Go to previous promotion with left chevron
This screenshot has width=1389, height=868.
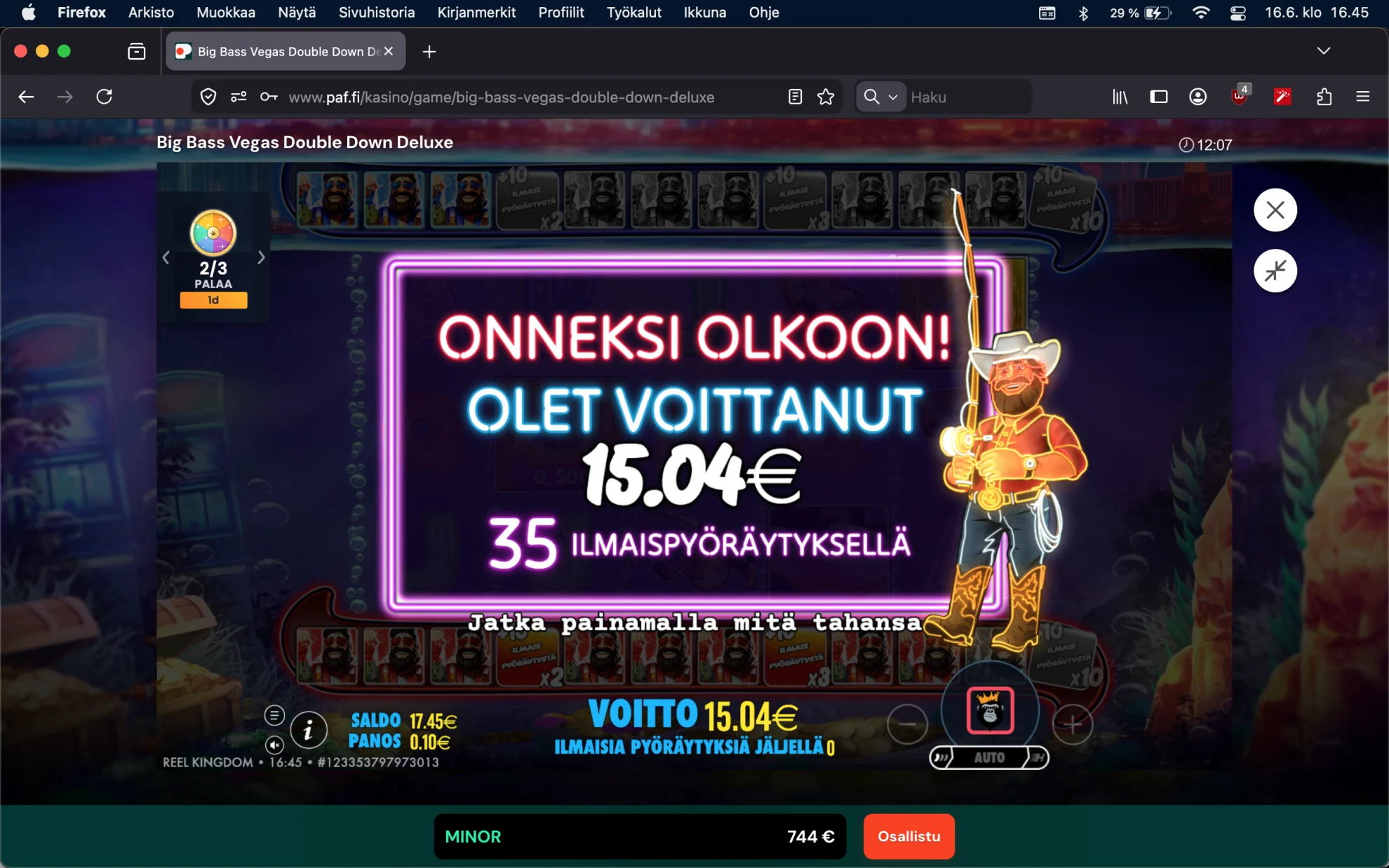click(166, 257)
